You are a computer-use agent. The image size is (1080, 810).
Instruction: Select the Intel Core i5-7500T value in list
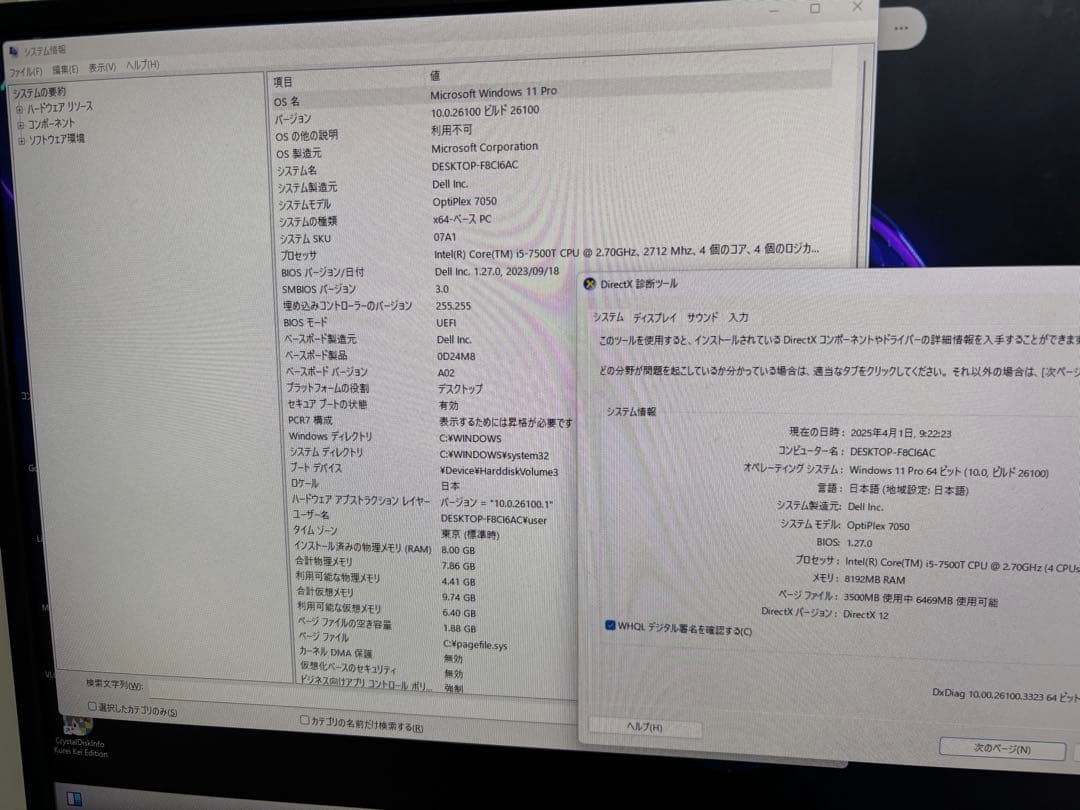(626, 251)
